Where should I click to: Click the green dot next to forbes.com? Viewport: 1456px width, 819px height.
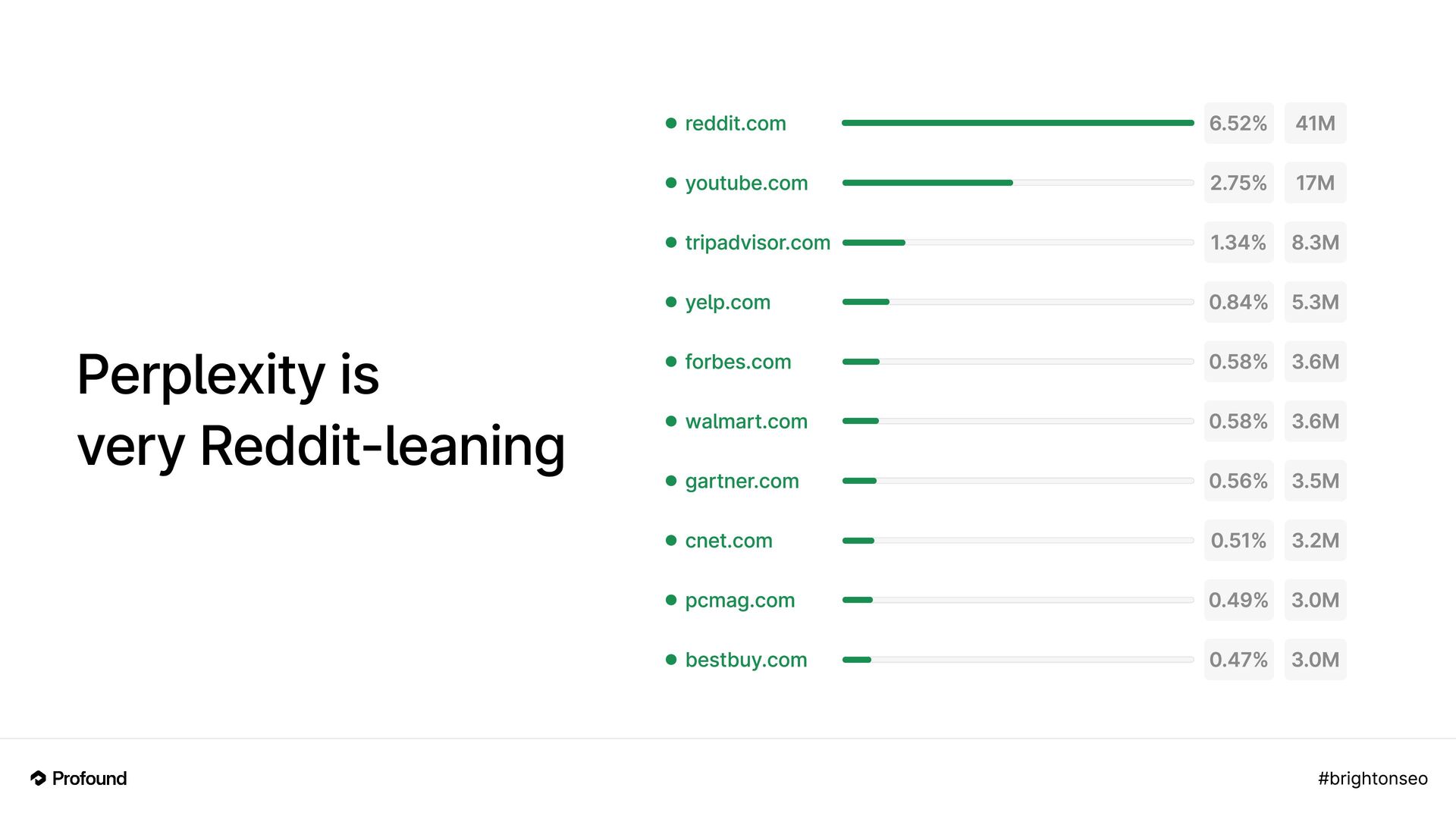[x=671, y=362]
